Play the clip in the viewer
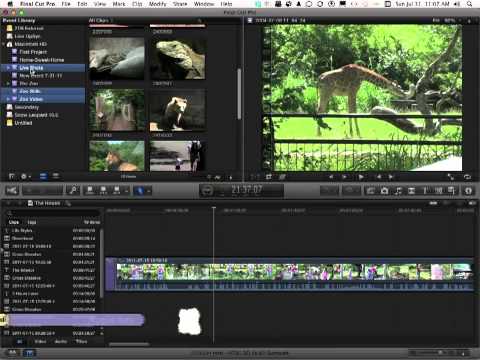The height and width of the screenshot is (360, 480). (361, 177)
